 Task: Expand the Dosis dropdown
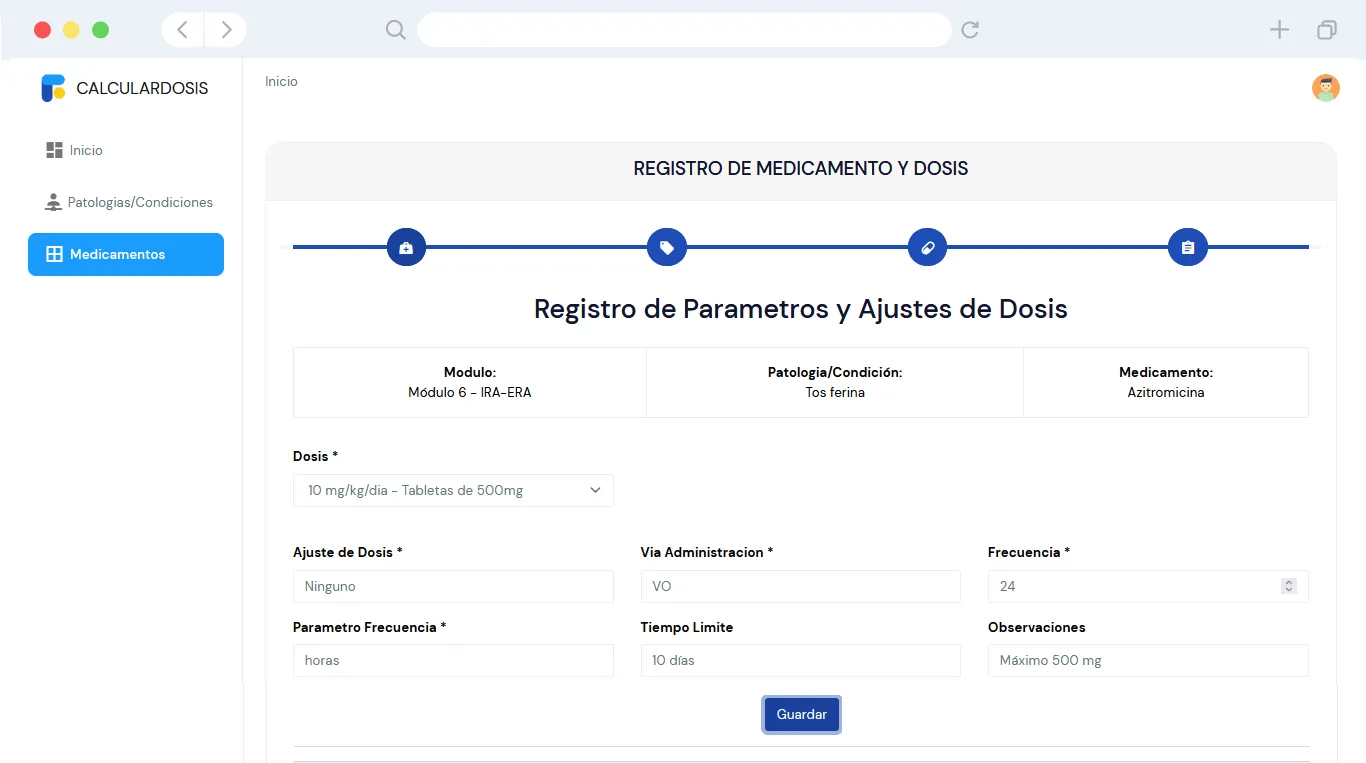[453, 490]
